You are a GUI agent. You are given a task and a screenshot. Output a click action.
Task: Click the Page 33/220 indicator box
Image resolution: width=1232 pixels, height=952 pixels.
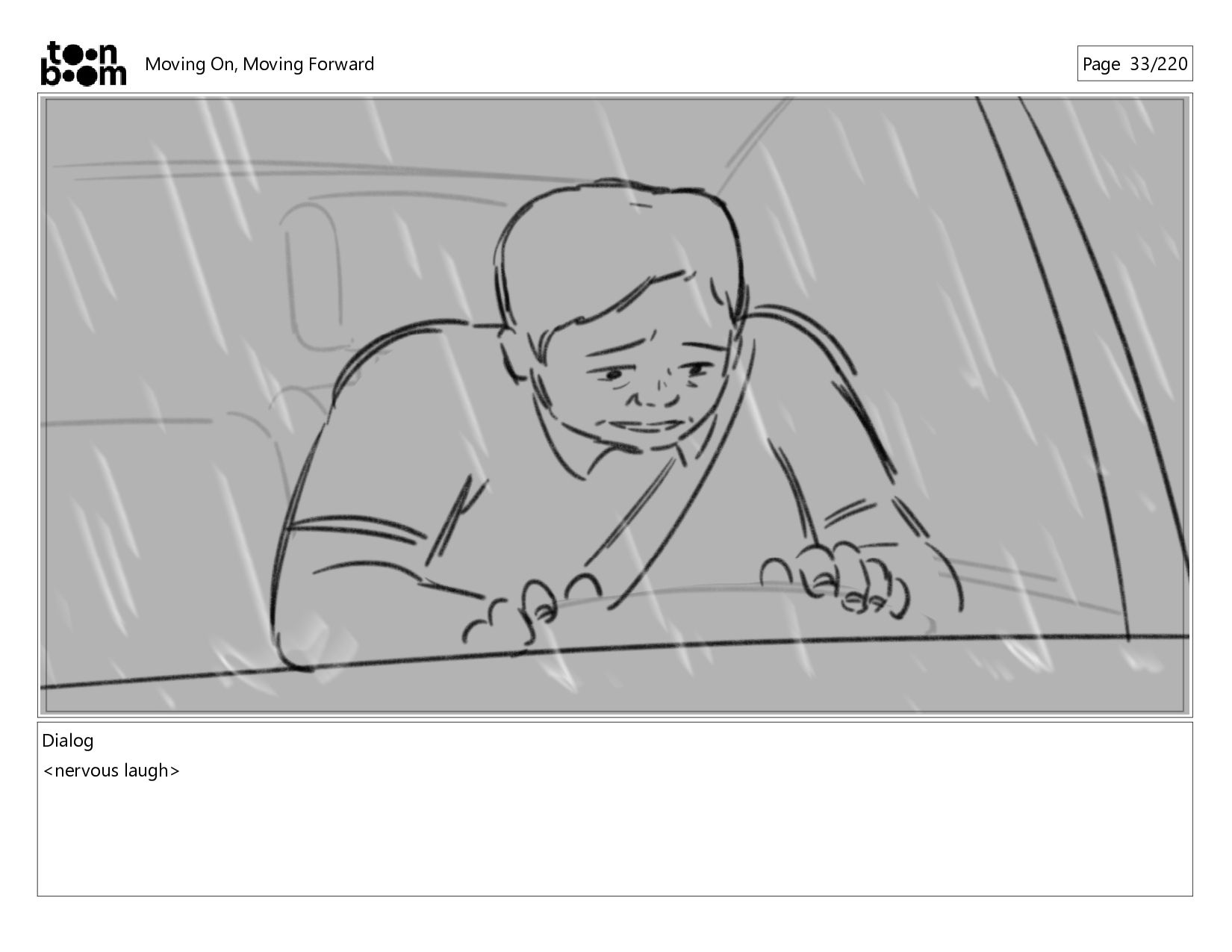tap(1134, 63)
